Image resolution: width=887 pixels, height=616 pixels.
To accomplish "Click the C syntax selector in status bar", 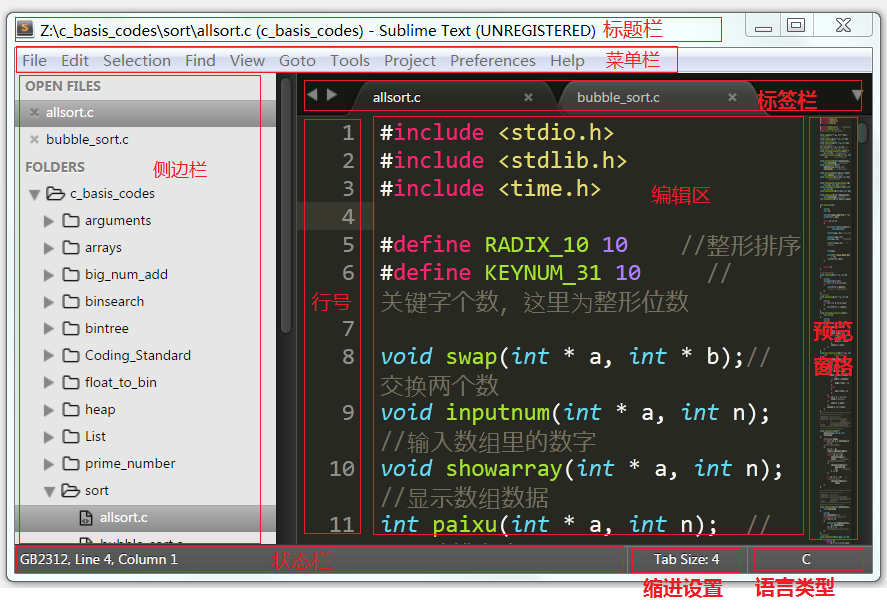I will coord(806,560).
